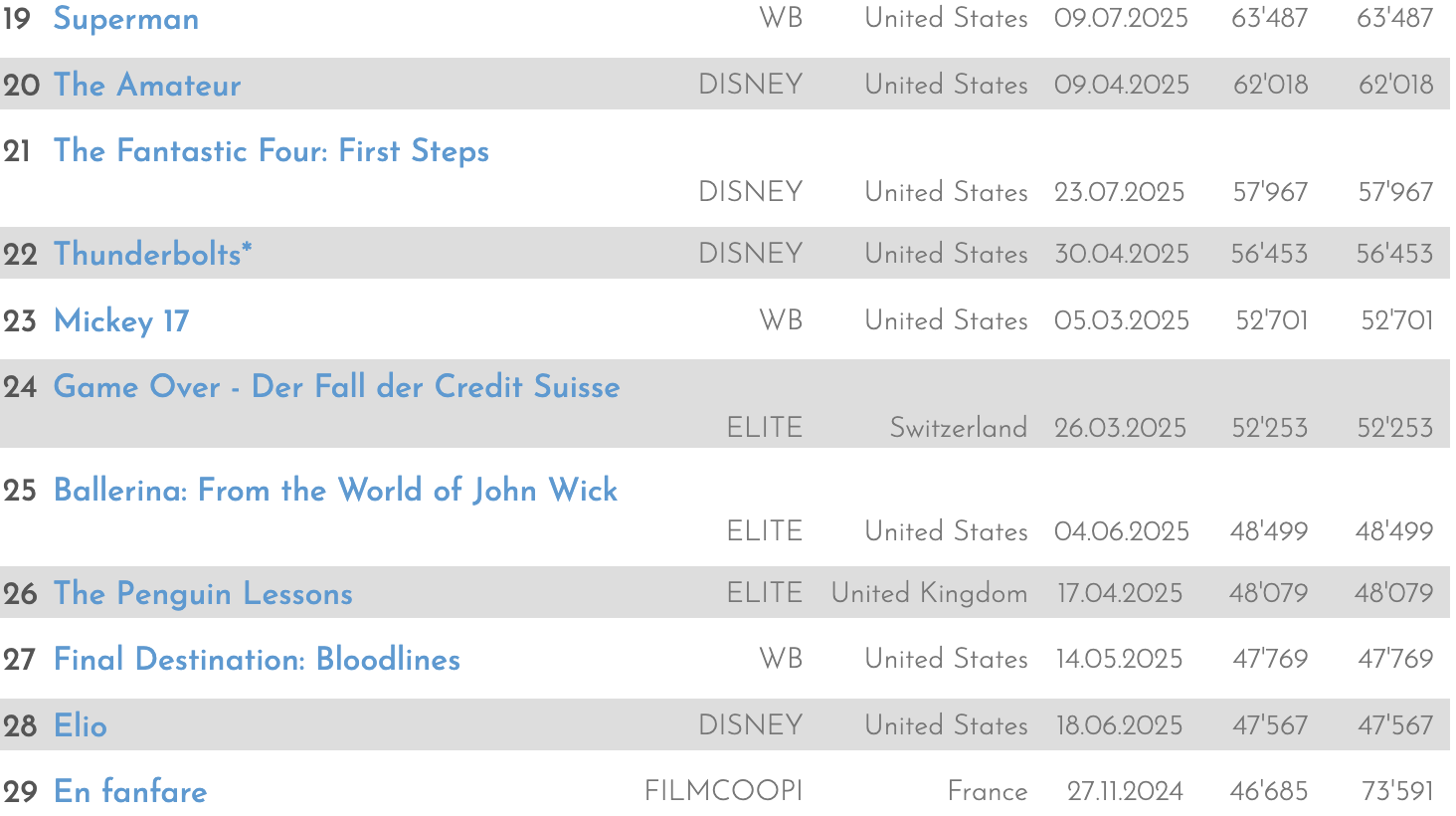Click release date 09.07.2025 for Superman
The image size is (1456, 816).
[1122, 19]
